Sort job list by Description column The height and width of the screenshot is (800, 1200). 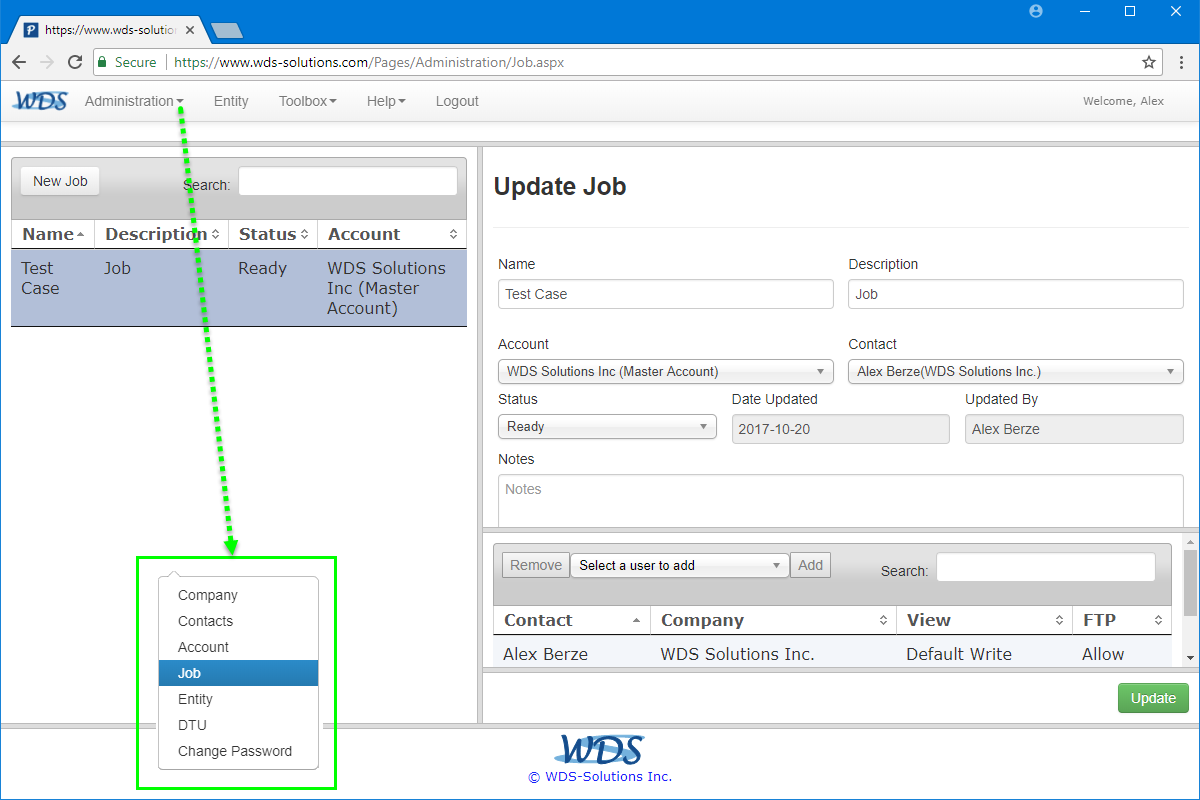pos(162,234)
